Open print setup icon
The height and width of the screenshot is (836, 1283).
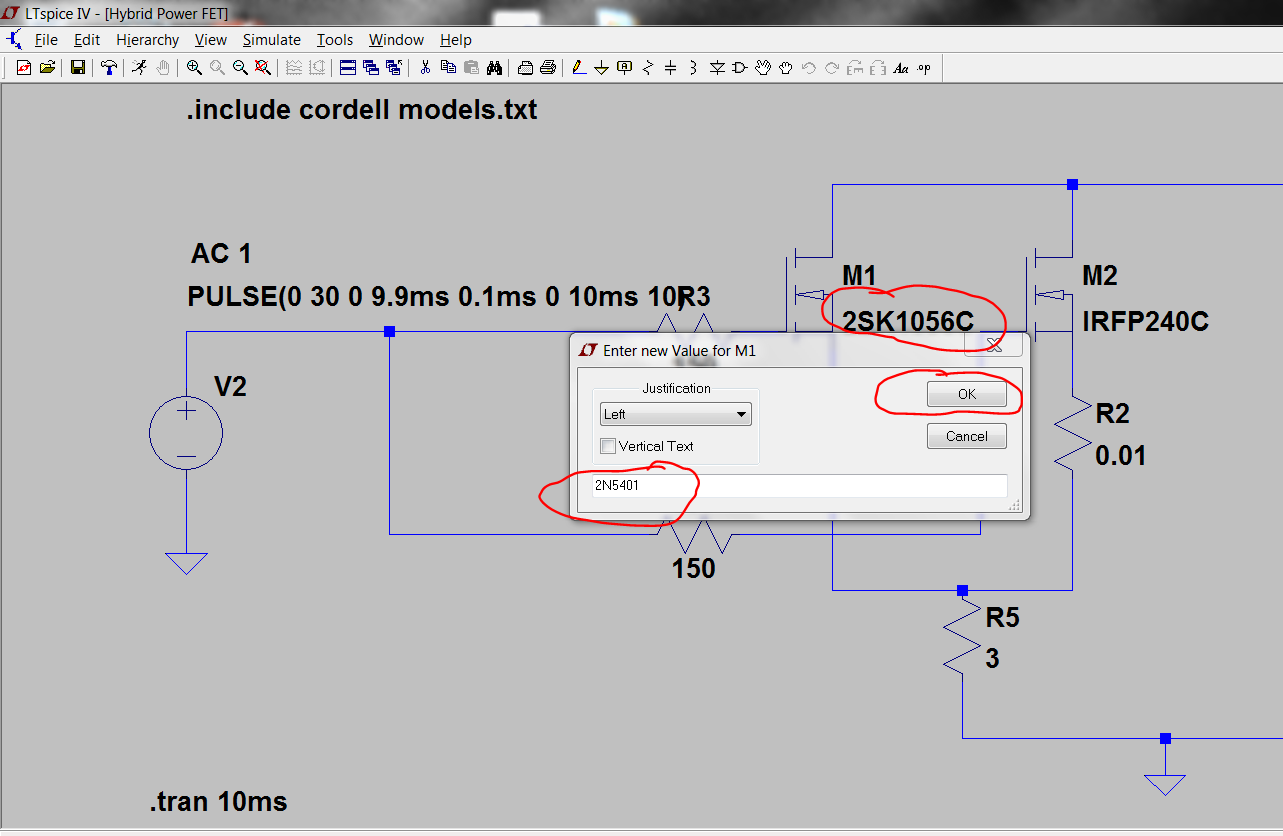[x=525, y=68]
